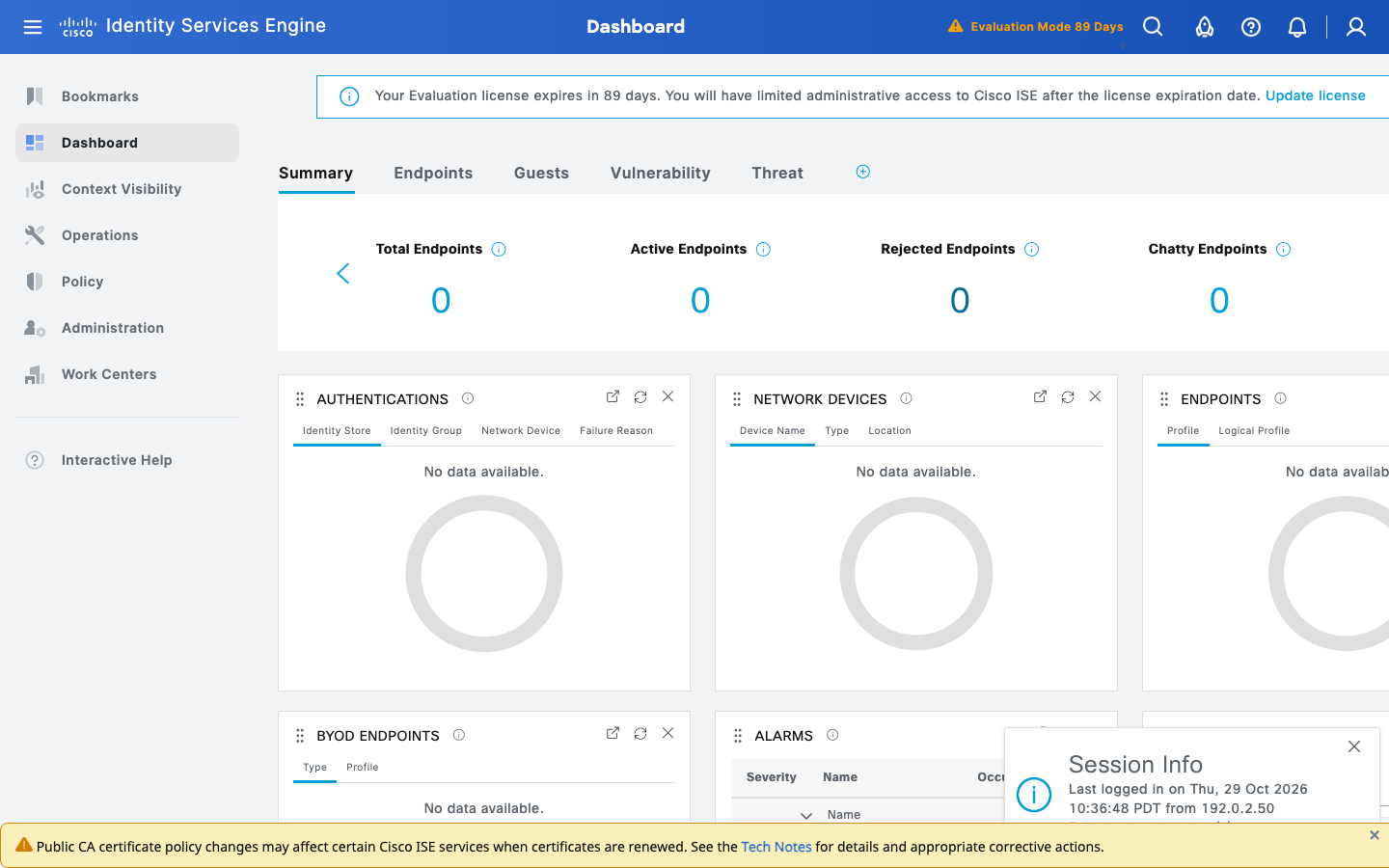Click the Alarms dashlet info icon
1389x868 pixels.
[x=832, y=735]
